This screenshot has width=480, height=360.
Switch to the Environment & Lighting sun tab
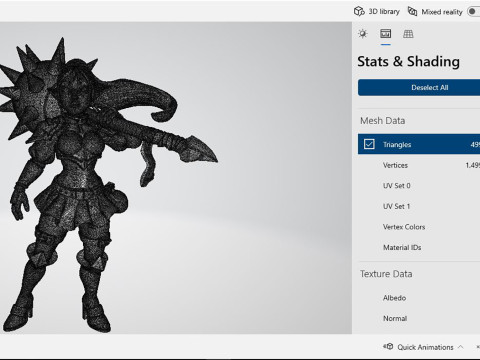point(363,34)
